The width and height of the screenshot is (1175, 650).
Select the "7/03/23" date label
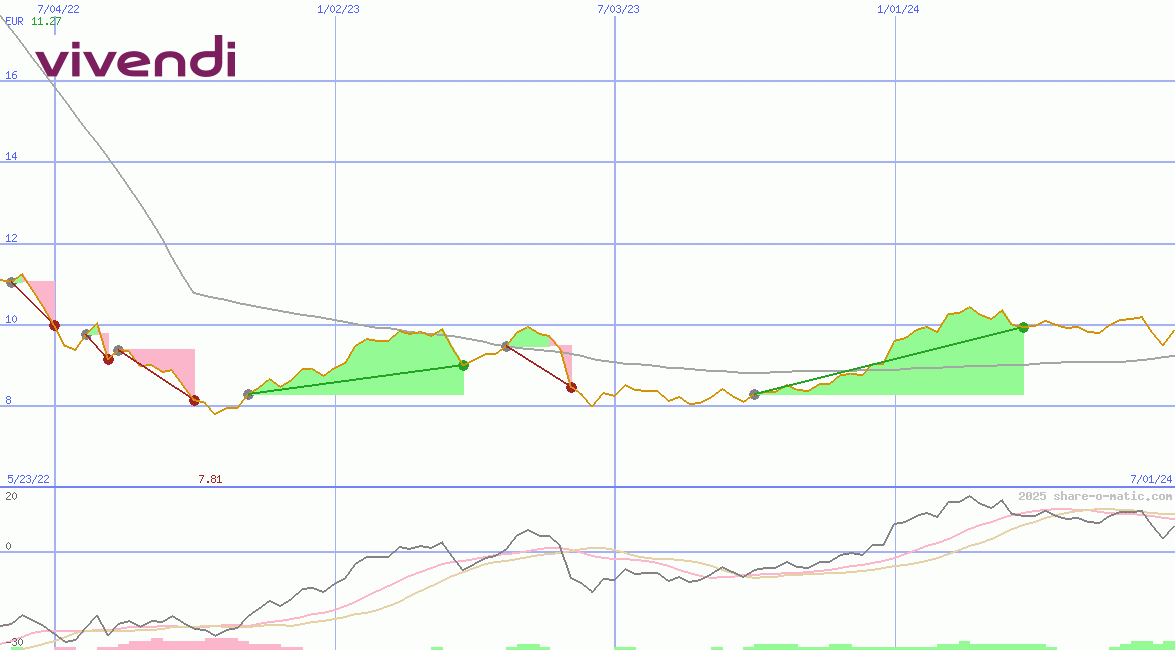coord(618,9)
